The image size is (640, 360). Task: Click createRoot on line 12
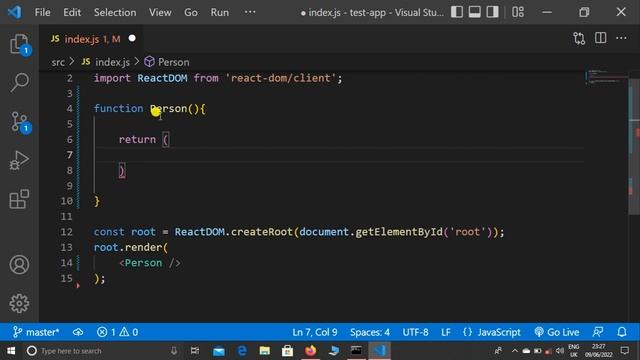tap(262, 232)
